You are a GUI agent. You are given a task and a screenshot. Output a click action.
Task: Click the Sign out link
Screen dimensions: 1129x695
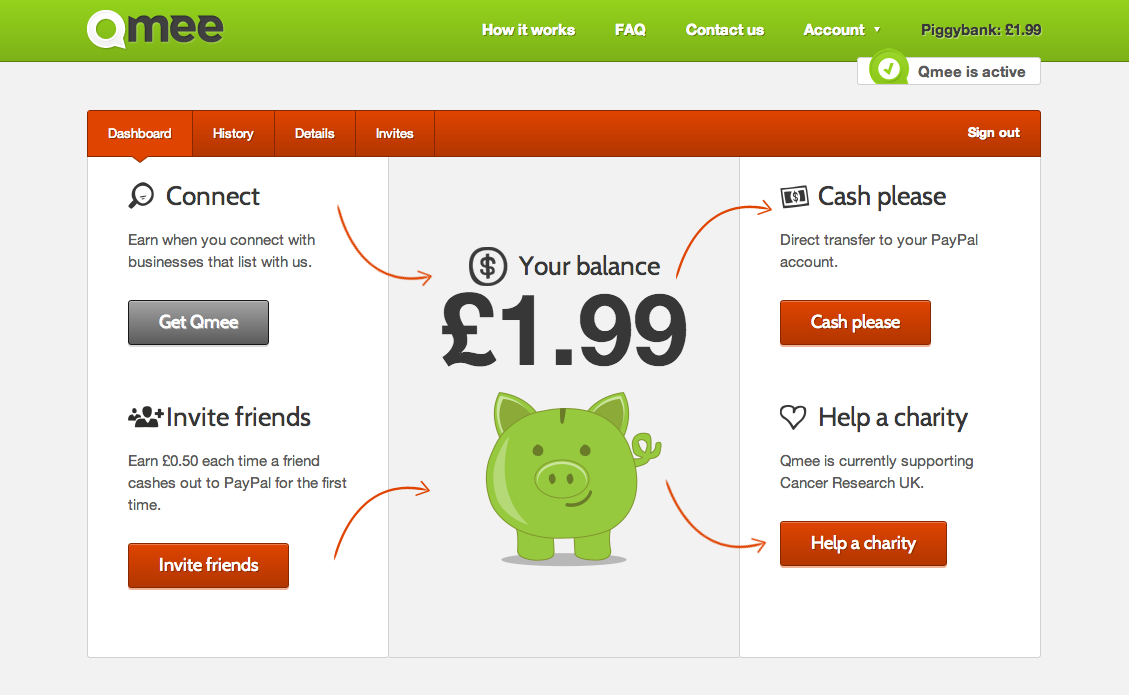(x=993, y=133)
